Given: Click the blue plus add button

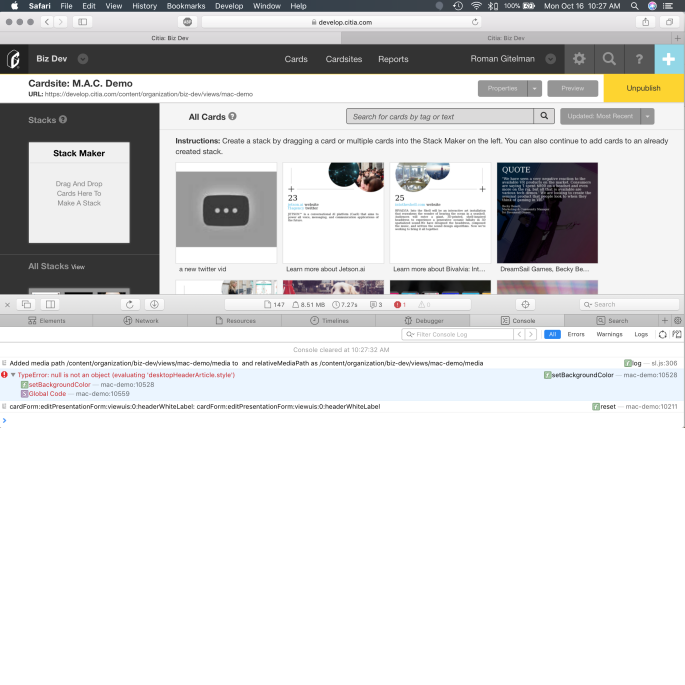Looking at the screenshot, I should click(x=669, y=59).
